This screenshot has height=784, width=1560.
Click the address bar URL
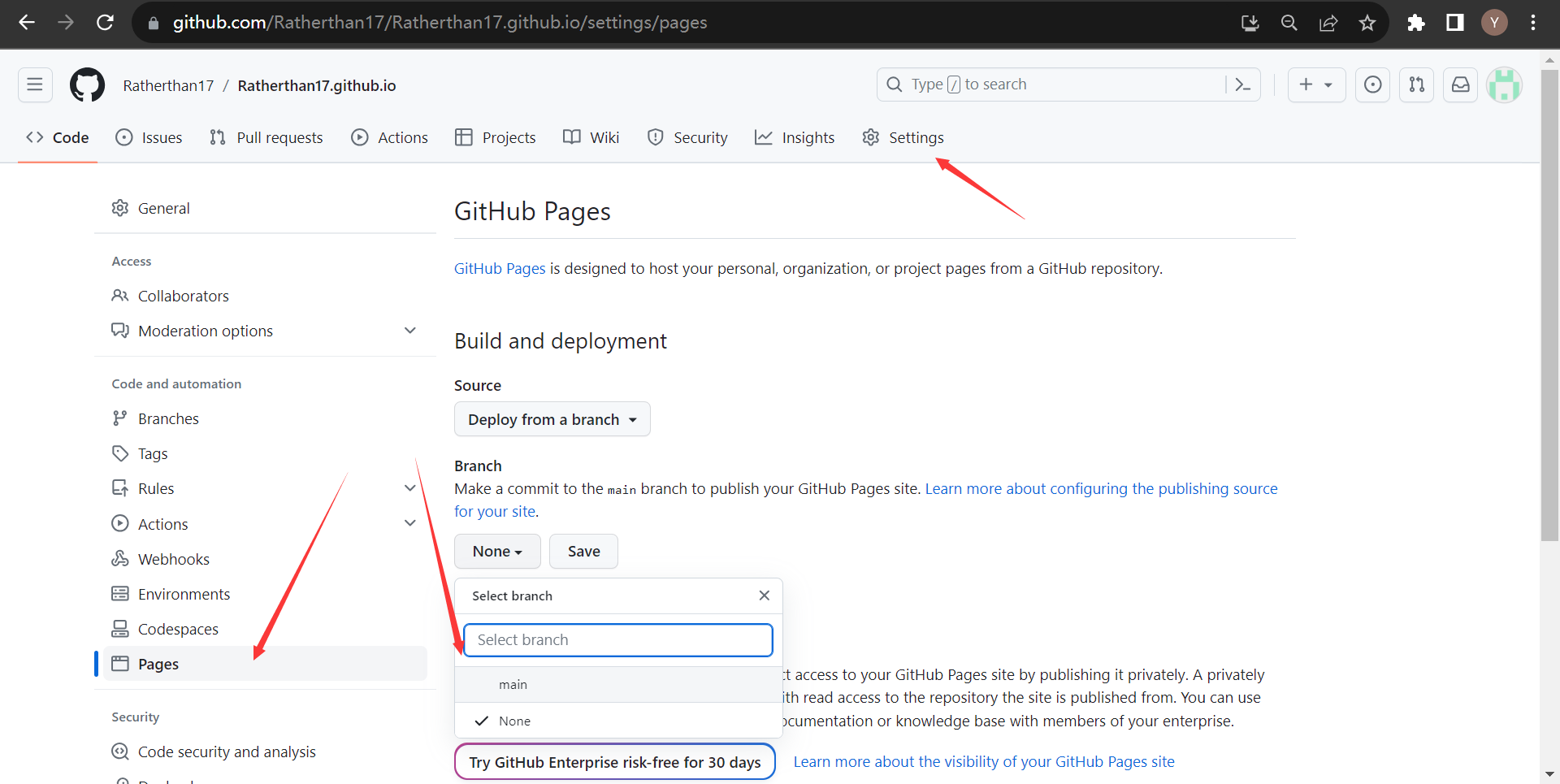coord(440,23)
